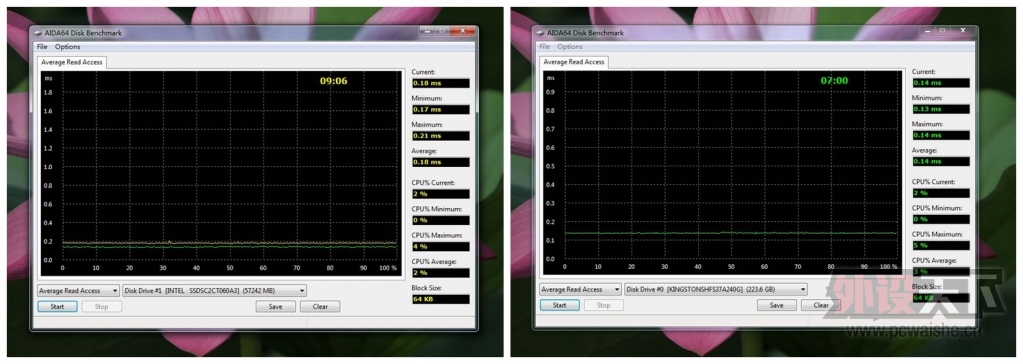This screenshot has height=364, width=1023.
Task: Select Average Read Access tab in Intel window
Action: click(71, 62)
